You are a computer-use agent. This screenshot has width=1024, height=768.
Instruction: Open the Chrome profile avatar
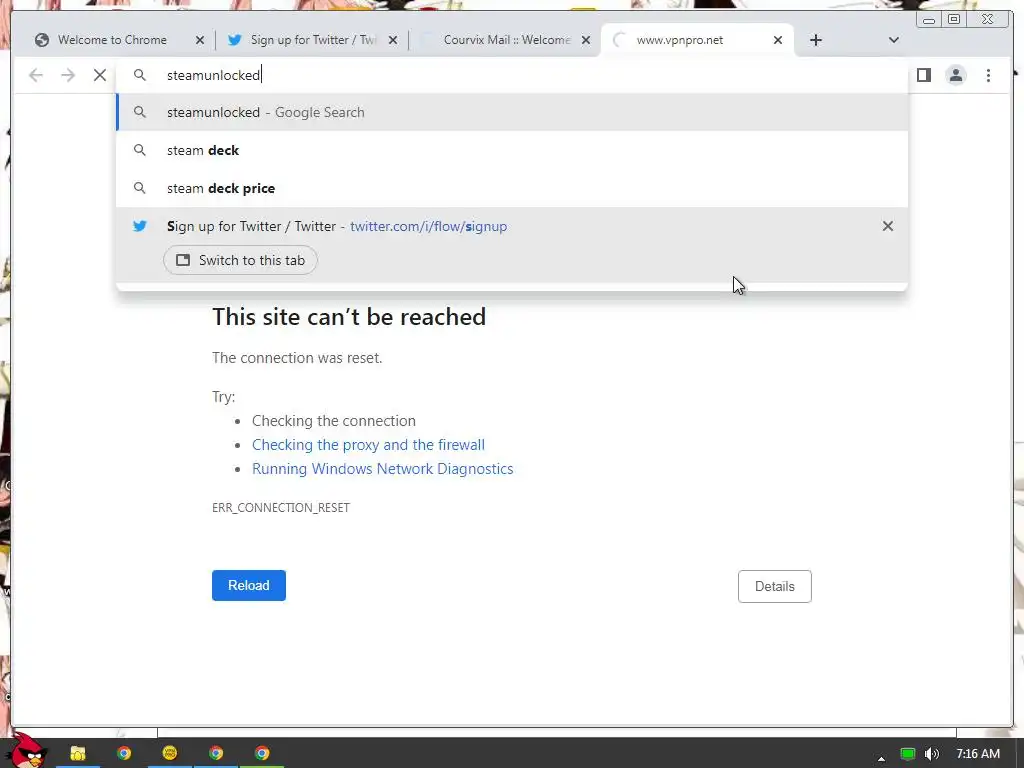956,75
